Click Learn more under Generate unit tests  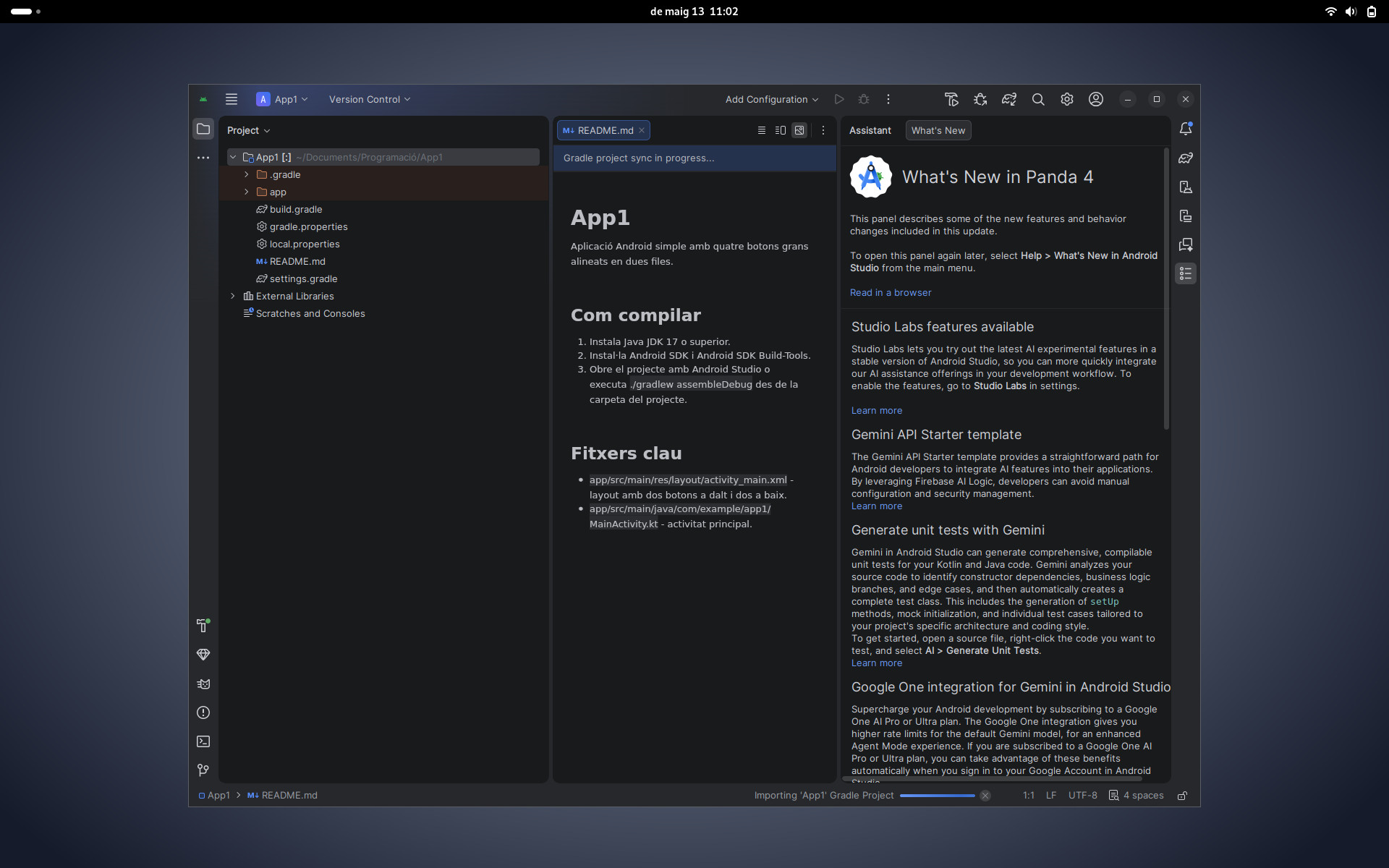pyautogui.click(x=877, y=663)
